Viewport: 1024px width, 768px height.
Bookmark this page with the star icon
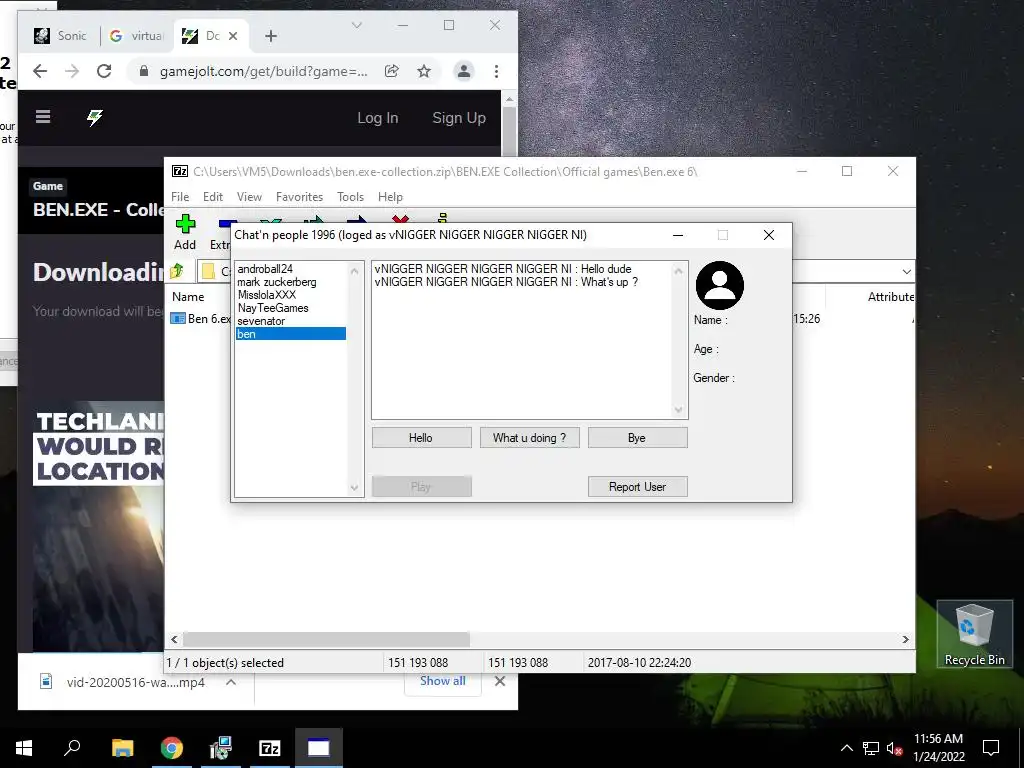424,71
